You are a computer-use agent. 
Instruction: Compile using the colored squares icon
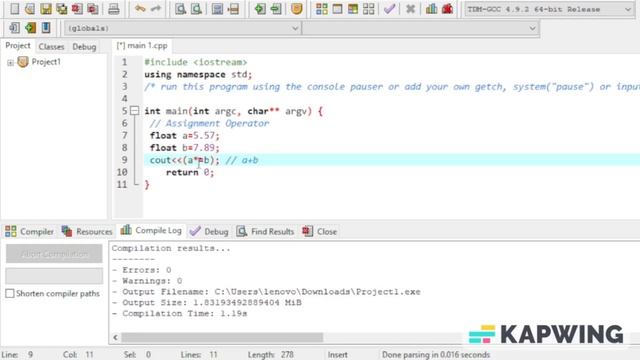[322, 9]
